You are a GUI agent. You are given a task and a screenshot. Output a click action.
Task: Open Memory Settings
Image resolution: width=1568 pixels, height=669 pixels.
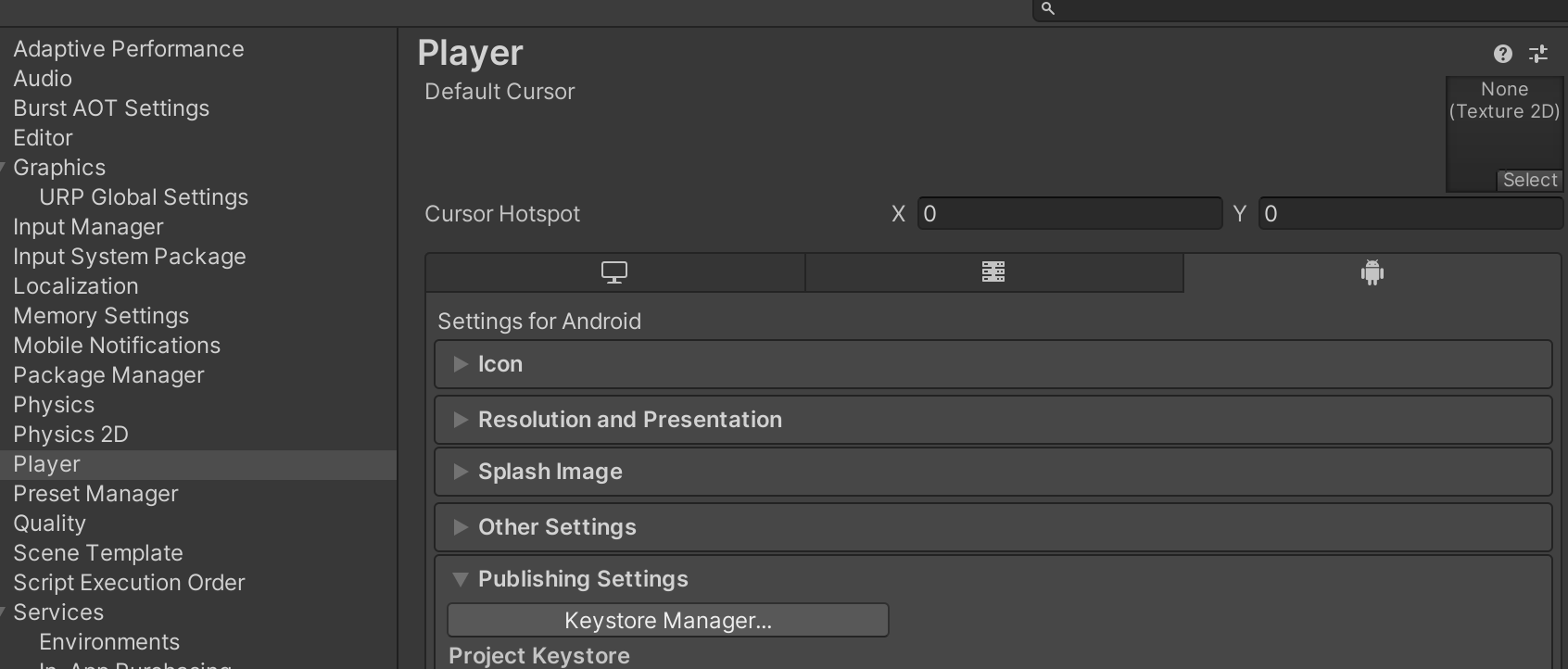point(101,316)
